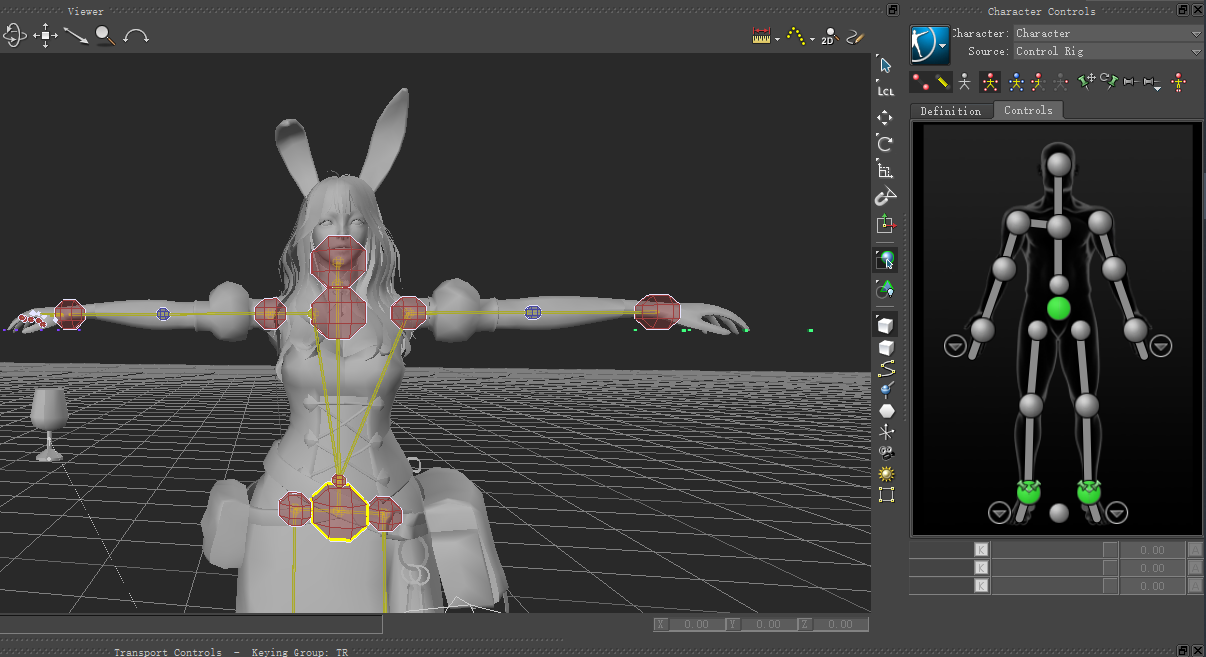The width and height of the screenshot is (1206, 657).
Task: Select the Dolly camera arrow tool
Action: (76, 36)
